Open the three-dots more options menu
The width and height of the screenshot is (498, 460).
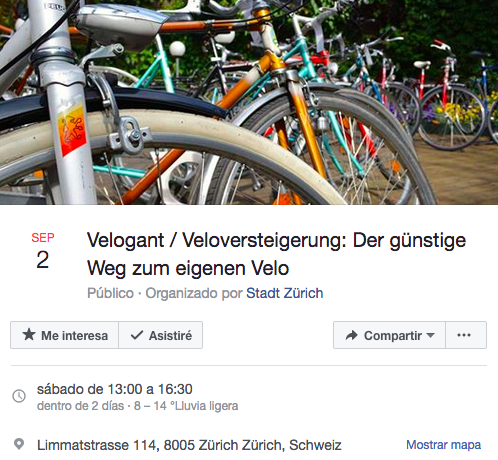pyautogui.click(x=466, y=335)
